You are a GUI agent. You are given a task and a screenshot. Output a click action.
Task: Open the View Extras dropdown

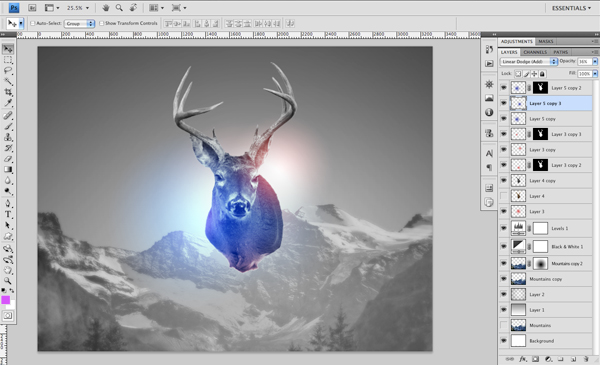coord(52,8)
